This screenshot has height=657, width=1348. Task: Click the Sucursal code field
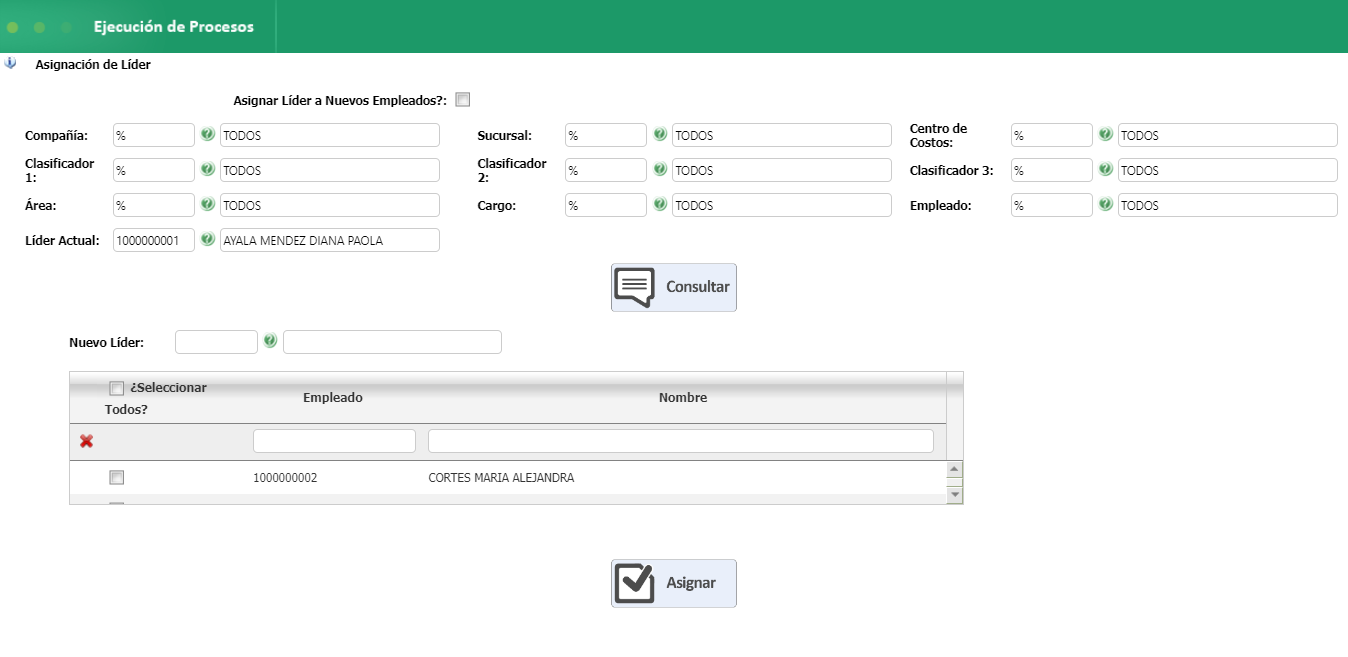coord(606,135)
